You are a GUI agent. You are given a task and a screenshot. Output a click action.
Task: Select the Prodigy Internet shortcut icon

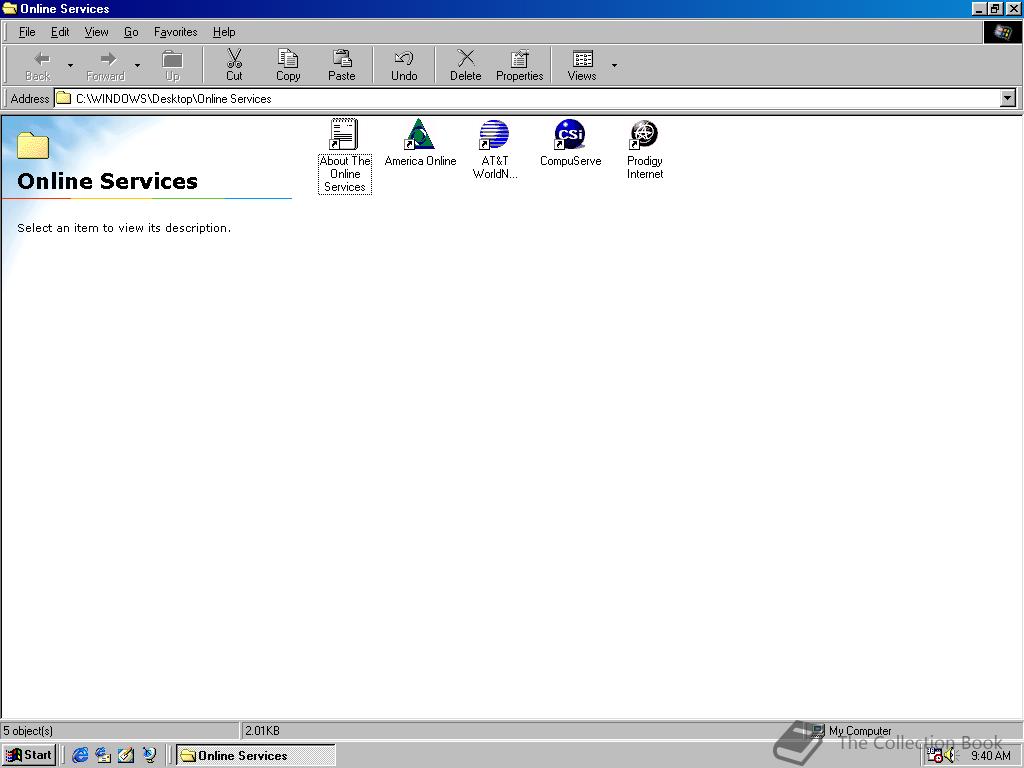coord(644,134)
